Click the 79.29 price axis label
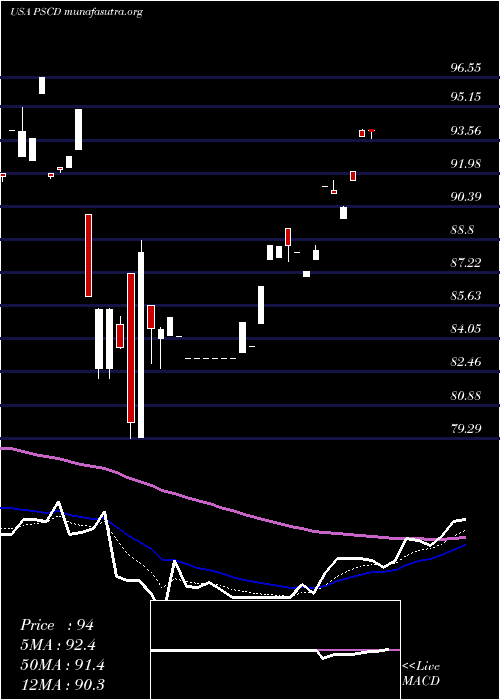Image resolution: width=500 pixels, height=700 pixels. [x=465, y=429]
